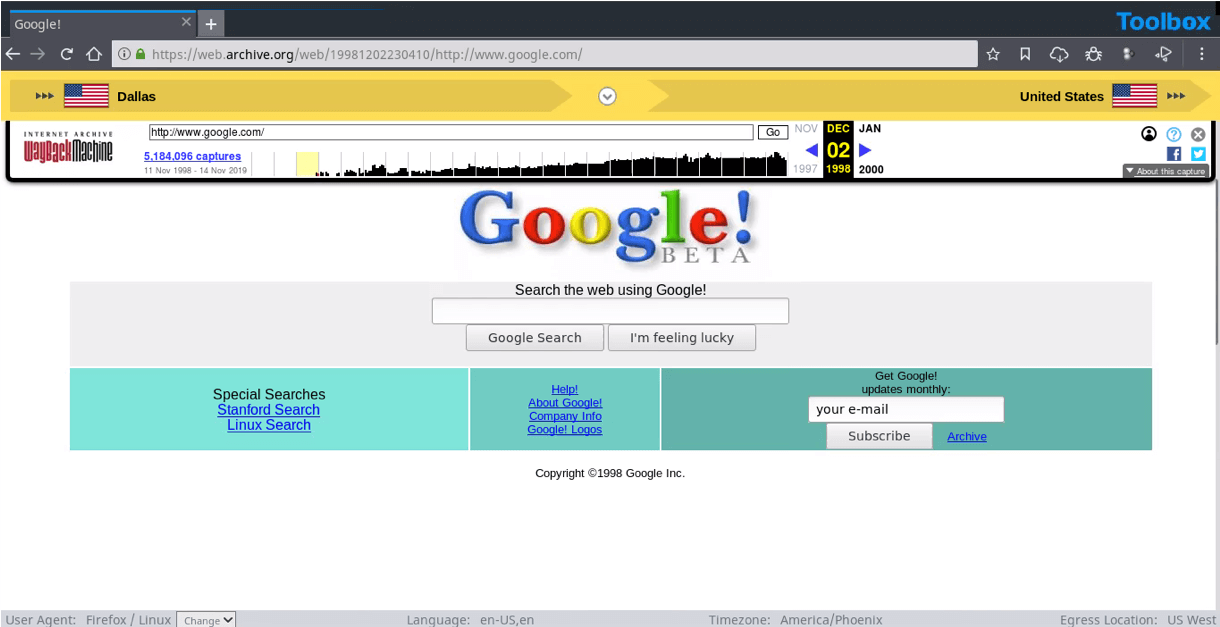Star this page as a favorite
1220x627 pixels.
coord(993,54)
